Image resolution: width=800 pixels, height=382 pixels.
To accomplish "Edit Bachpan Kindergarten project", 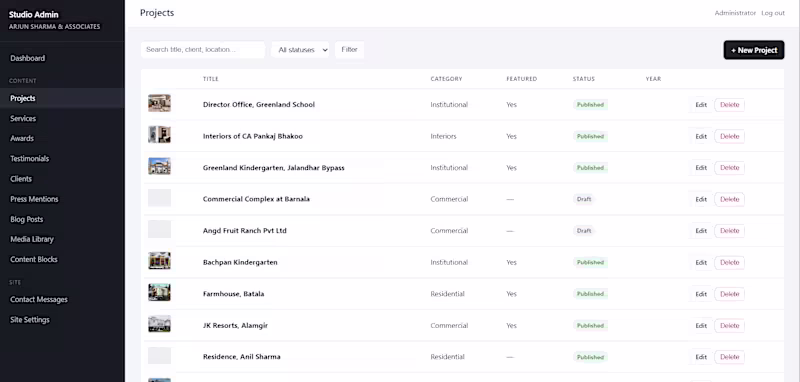I will [x=701, y=263].
